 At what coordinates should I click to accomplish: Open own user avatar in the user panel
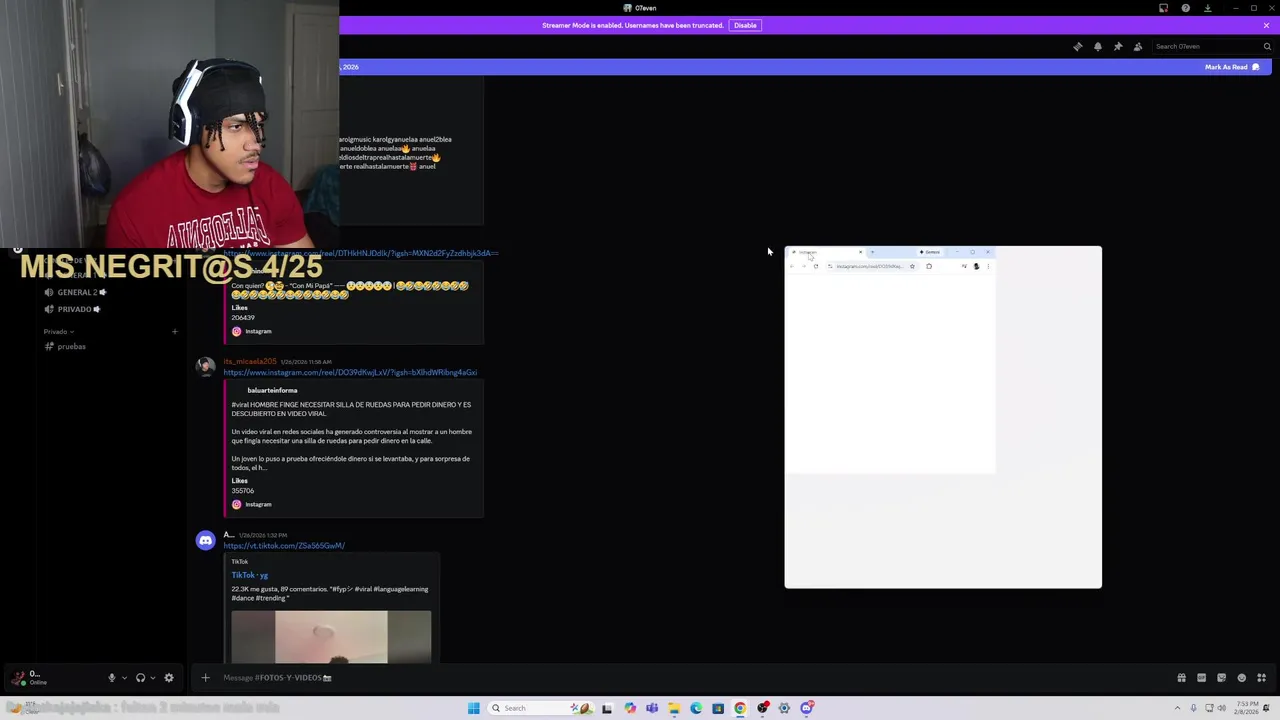click(18, 677)
